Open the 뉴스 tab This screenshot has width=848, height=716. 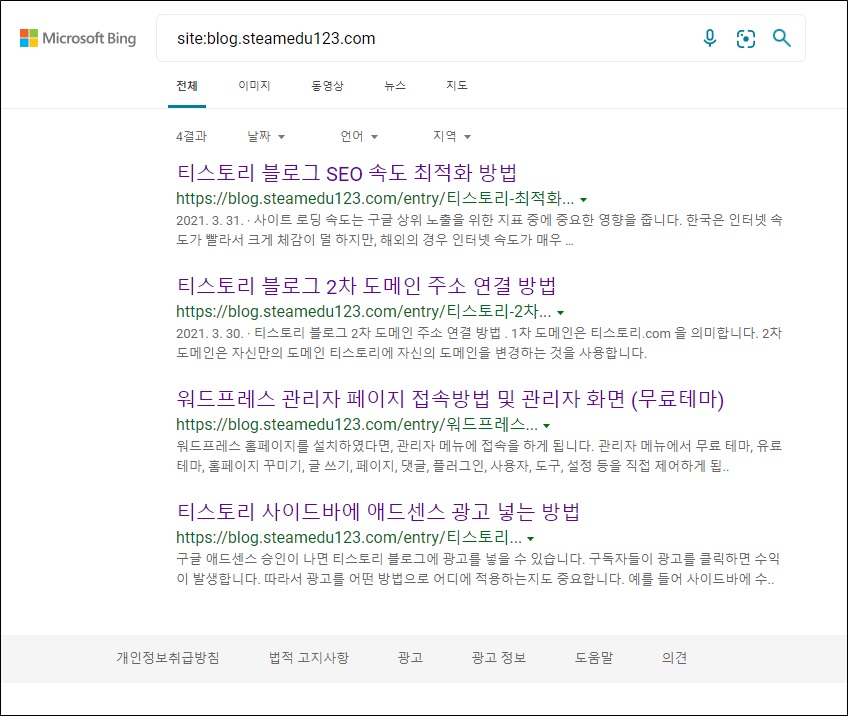395,85
